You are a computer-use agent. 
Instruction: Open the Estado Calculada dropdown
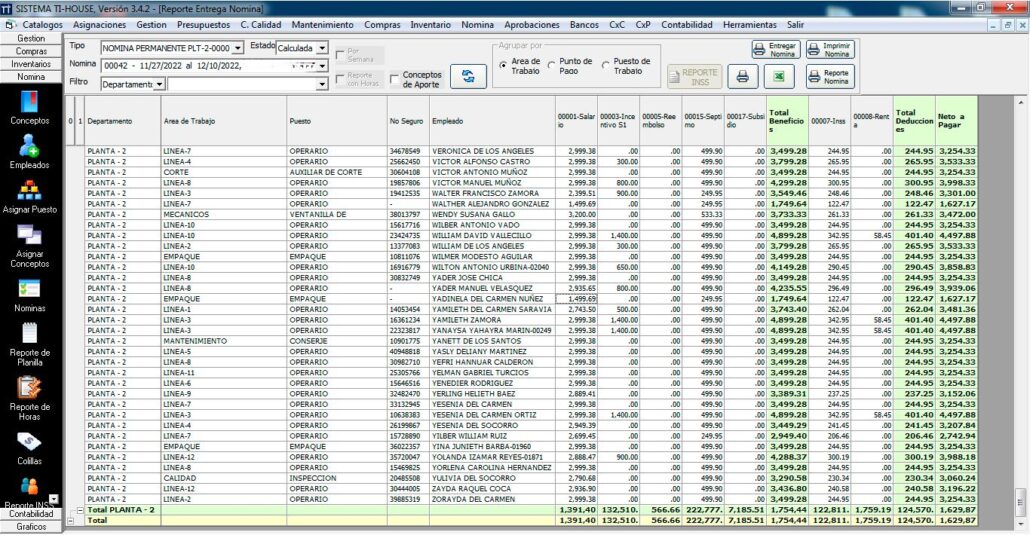[x=321, y=48]
